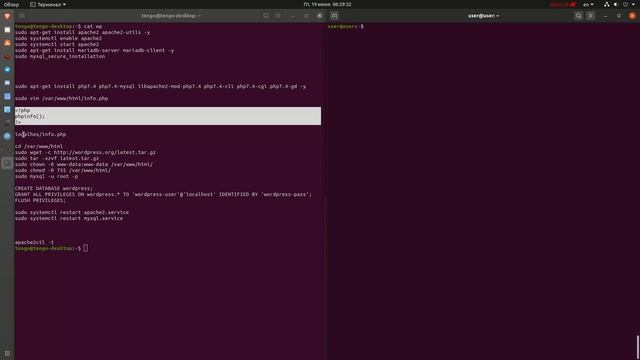The height and width of the screenshot is (360, 640).
Task: Open volume icon in top bar
Action: 616,4
